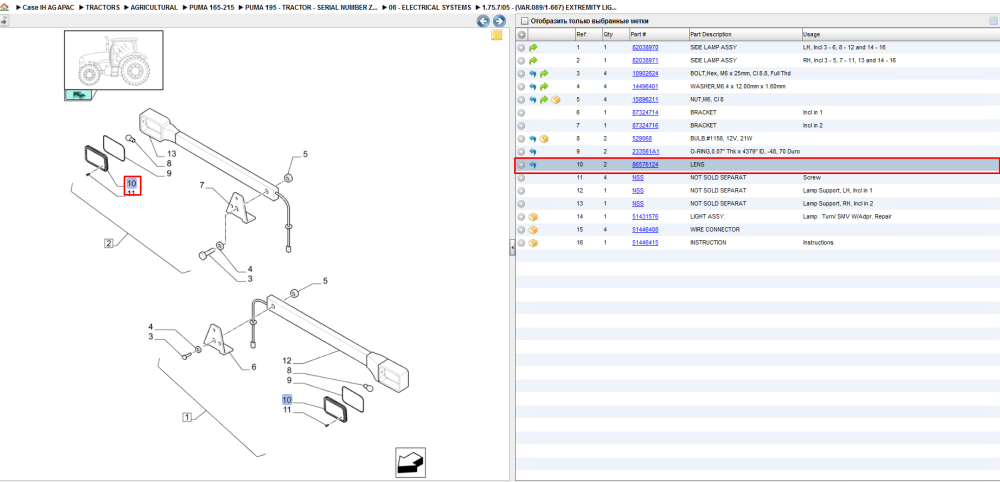
Task: Open part number link 14496401
Action: coord(645,87)
